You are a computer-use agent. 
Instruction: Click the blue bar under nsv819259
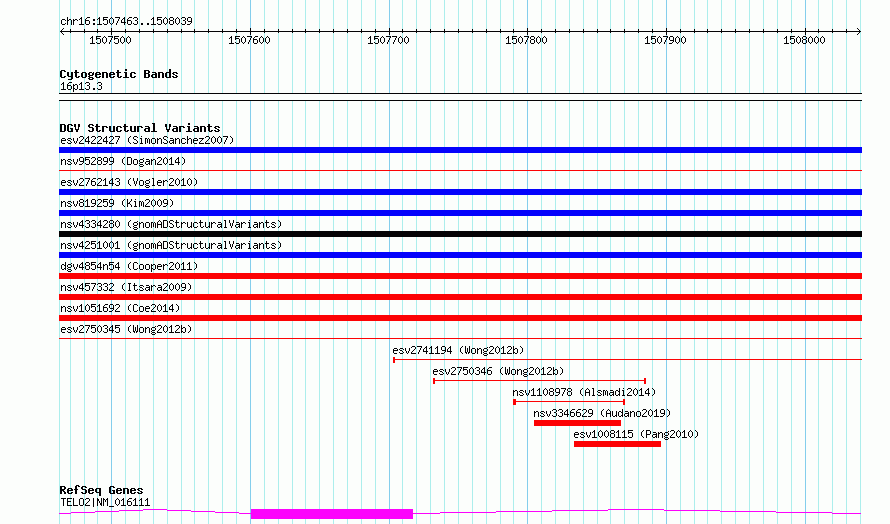tap(460, 213)
